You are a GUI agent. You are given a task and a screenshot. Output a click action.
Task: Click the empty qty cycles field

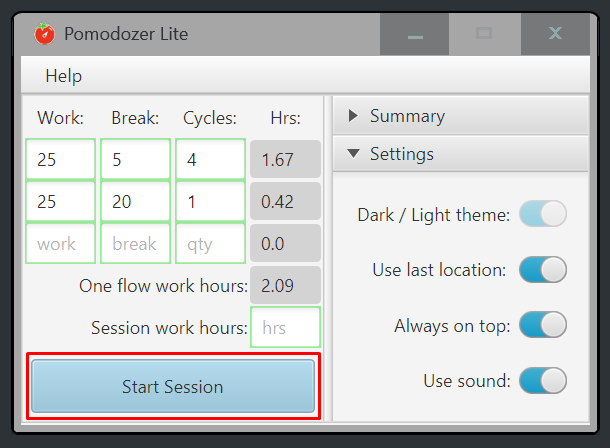(210, 243)
